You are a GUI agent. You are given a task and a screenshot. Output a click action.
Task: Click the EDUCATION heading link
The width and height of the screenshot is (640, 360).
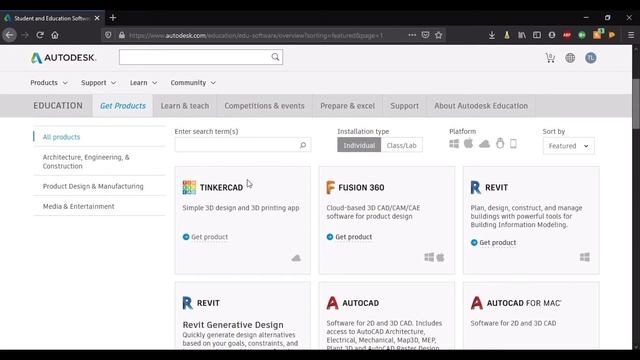tap(58, 106)
